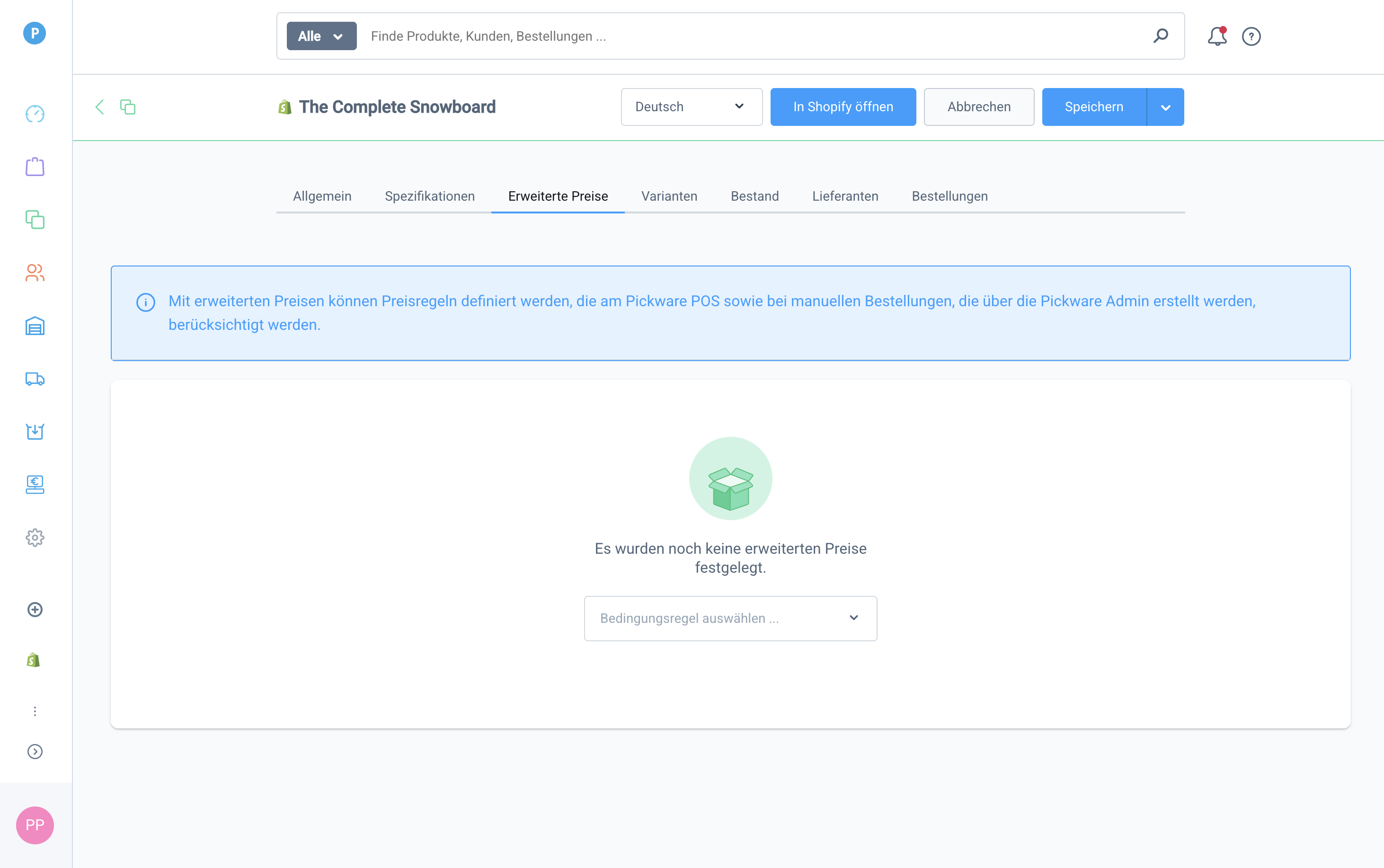
Task: Open the Speichern split-button arrow
Action: [x=1165, y=107]
